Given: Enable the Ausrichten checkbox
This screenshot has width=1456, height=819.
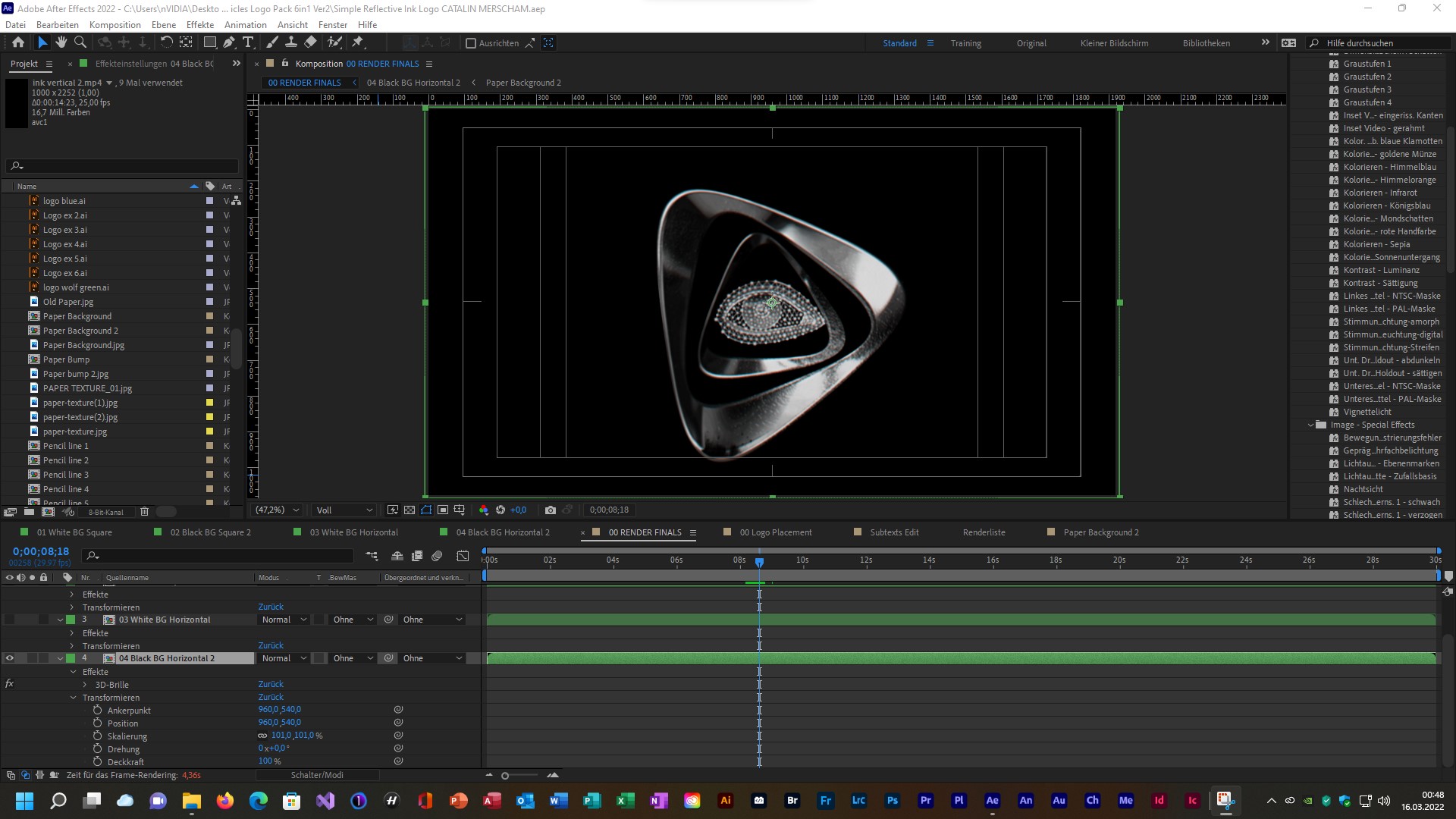Looking at the screenshot, I should (470, 43).
